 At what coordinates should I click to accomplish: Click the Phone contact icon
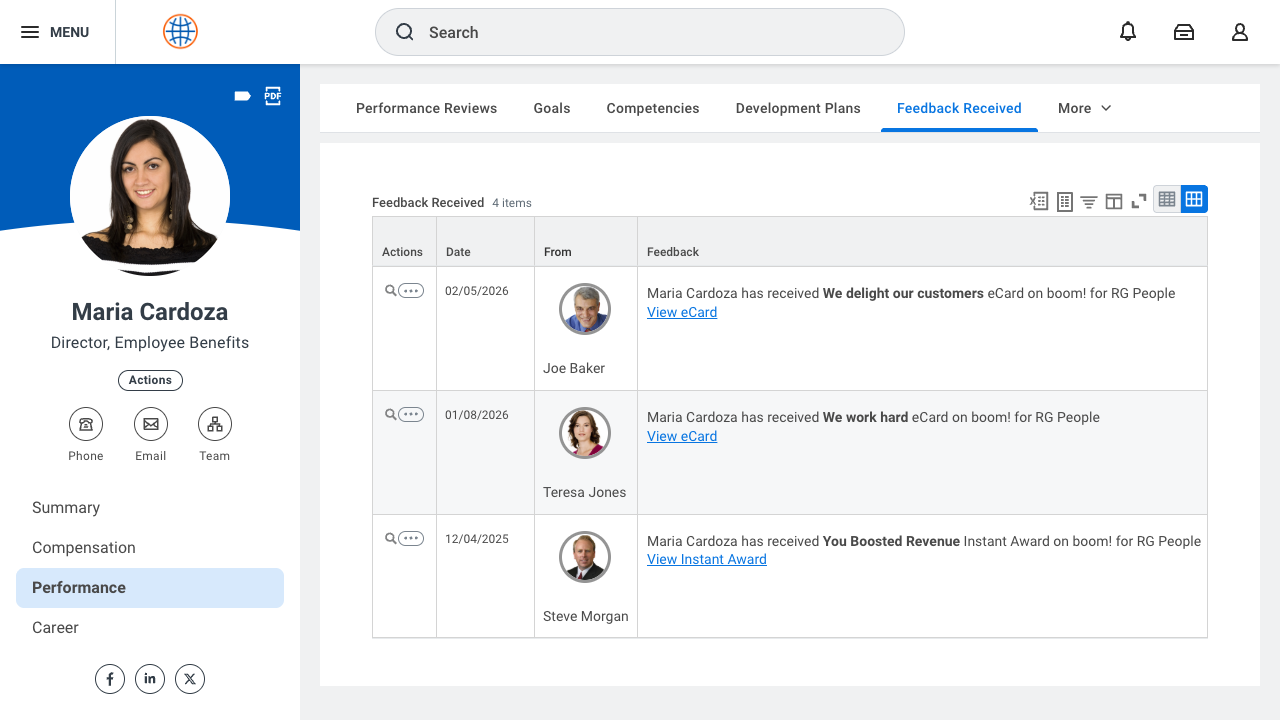point(86,424)
